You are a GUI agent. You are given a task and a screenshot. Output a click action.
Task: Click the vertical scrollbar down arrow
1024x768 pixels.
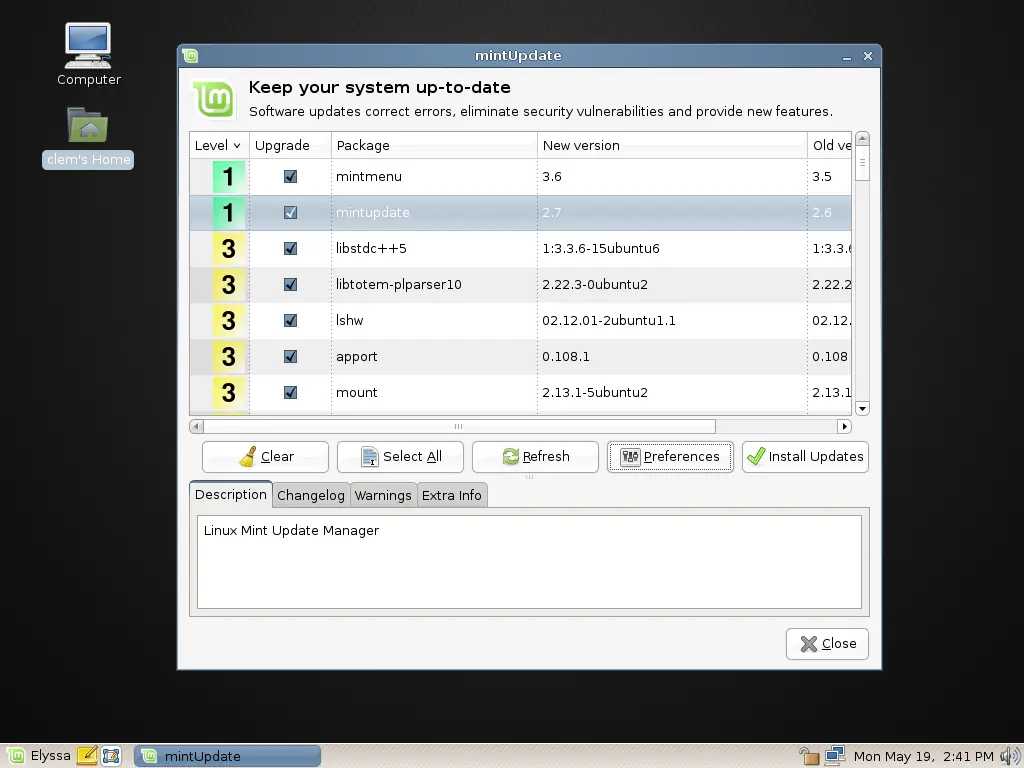862,409
